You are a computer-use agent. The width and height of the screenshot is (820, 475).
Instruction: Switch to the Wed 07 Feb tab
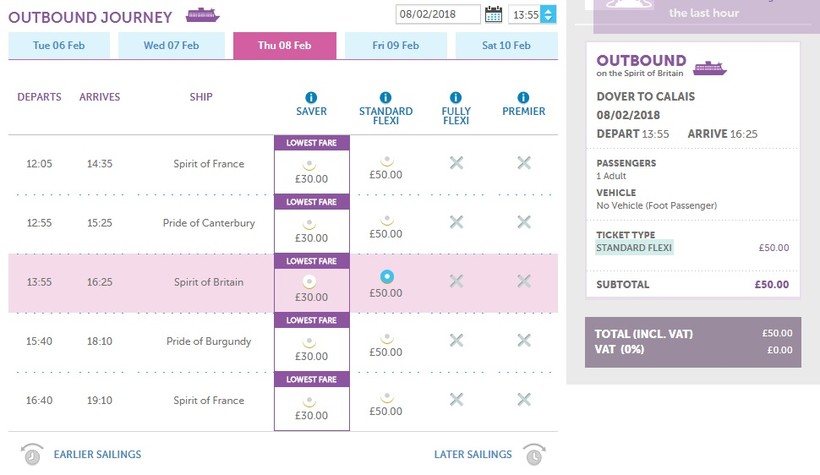[x=171, y=45]
